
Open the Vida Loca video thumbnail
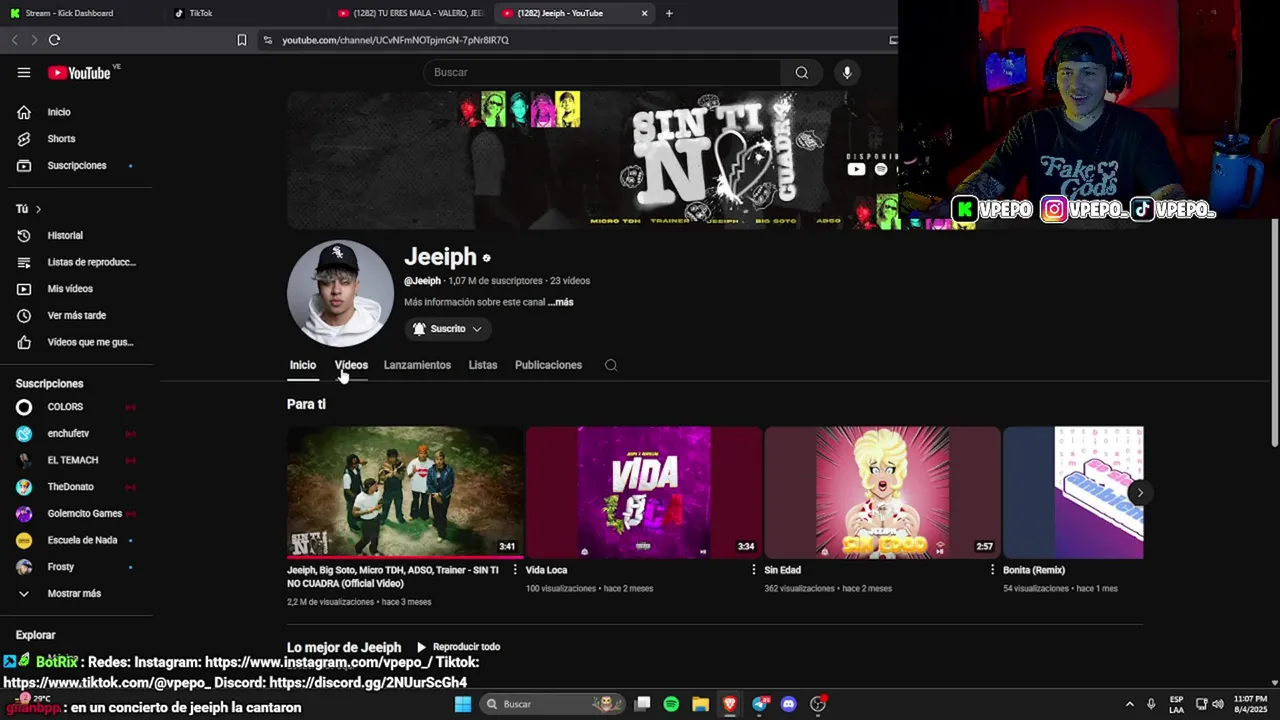pos(644,492)
